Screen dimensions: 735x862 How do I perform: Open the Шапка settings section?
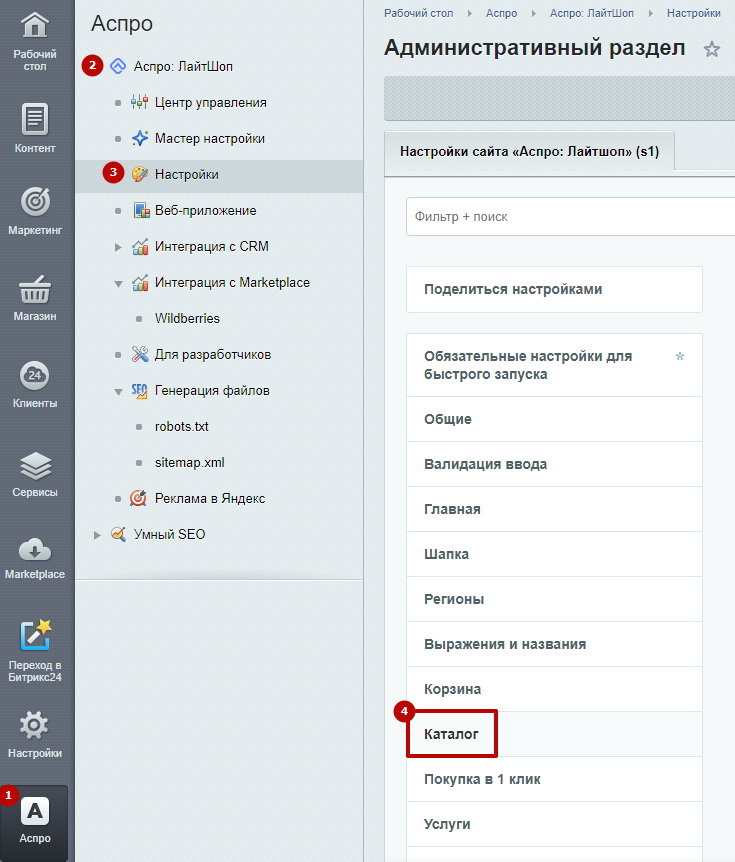click(x=554, y=554)
